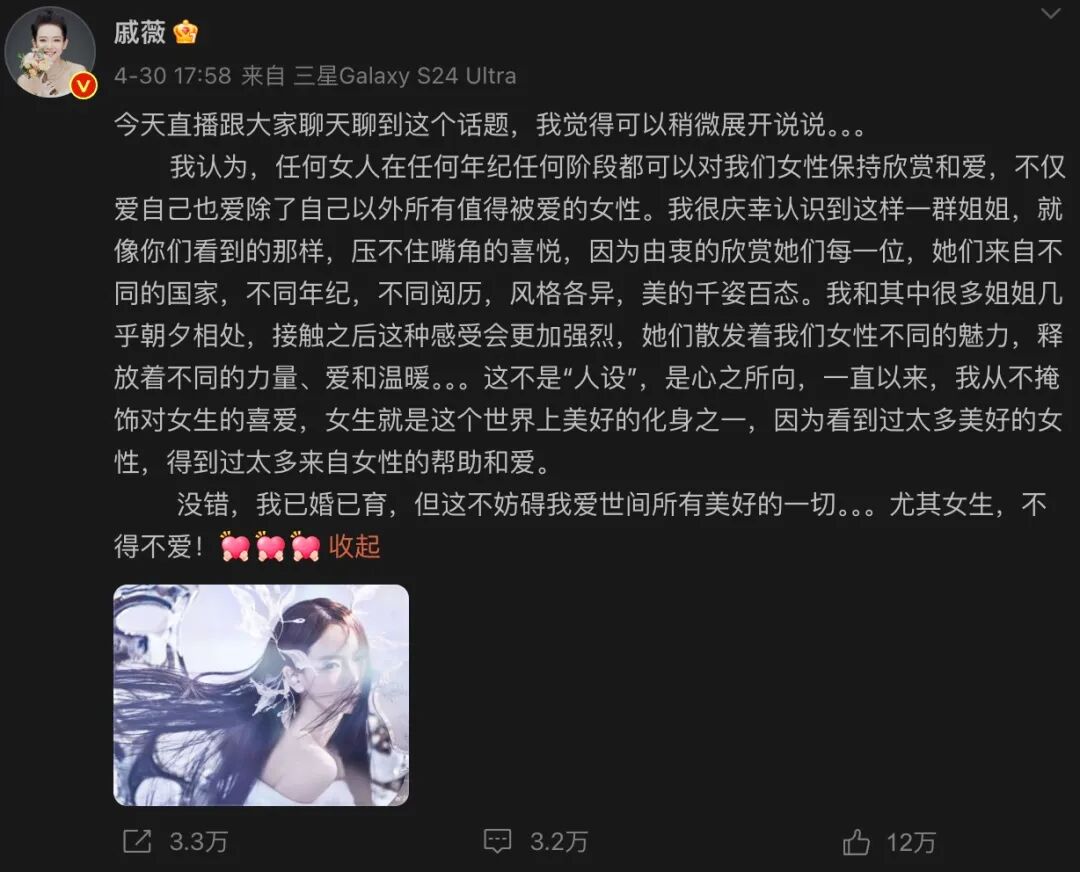Click the orange verified V badge

(x=83, y=85)
